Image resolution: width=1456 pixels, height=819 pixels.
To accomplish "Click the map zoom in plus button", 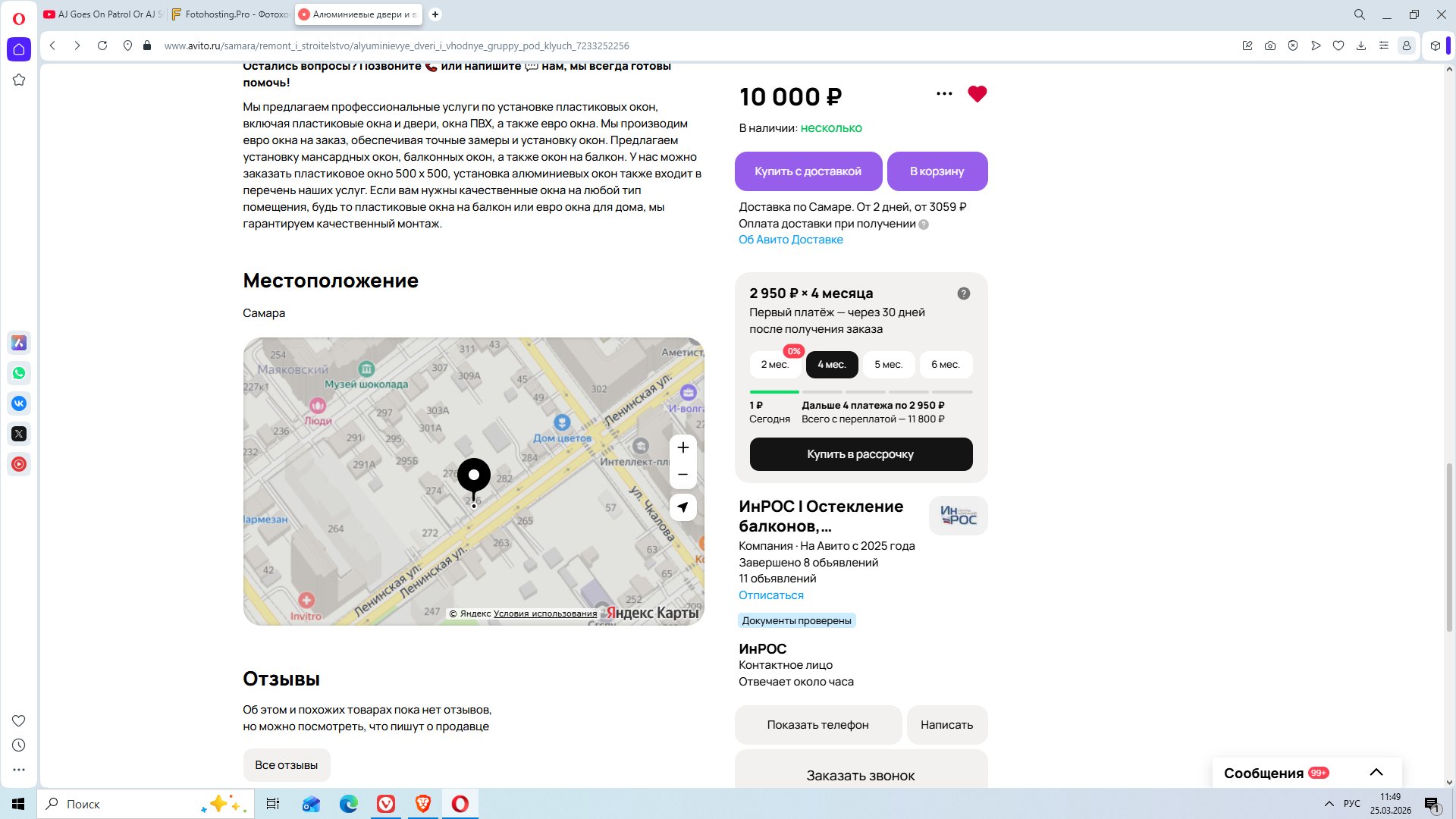I will (682, 447).
